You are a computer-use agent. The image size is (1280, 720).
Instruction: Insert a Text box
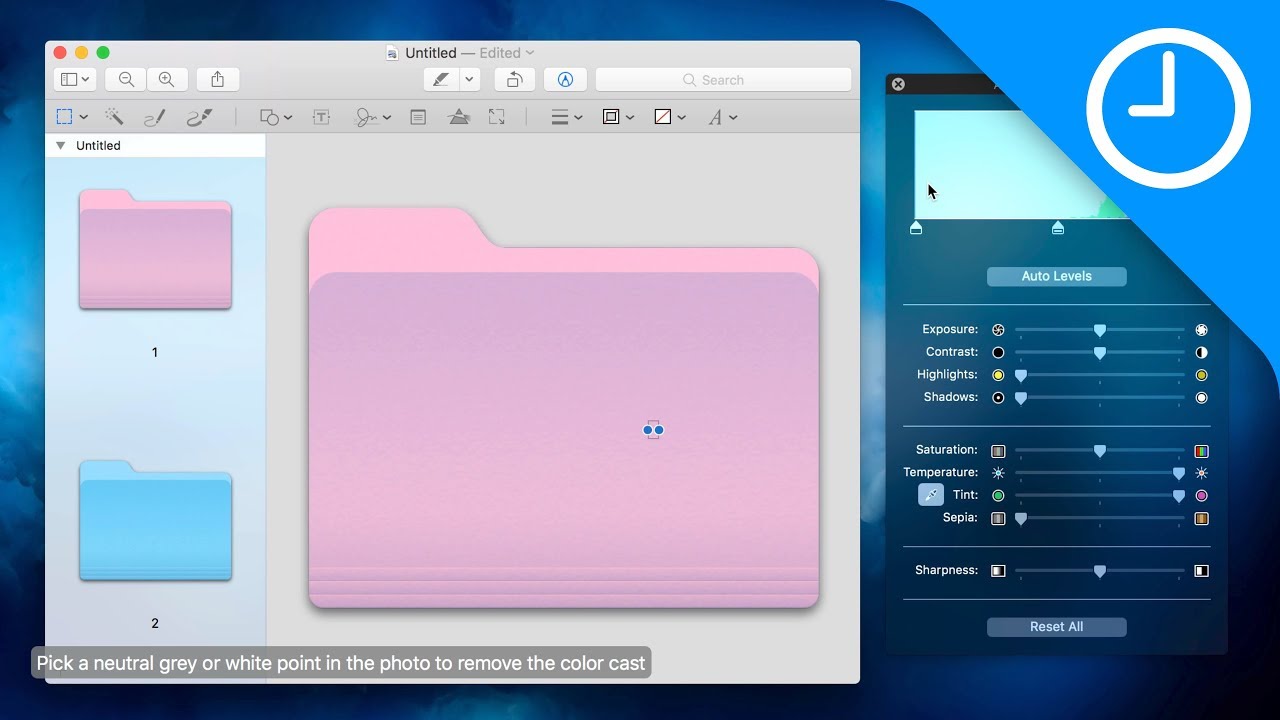point(321,116)
